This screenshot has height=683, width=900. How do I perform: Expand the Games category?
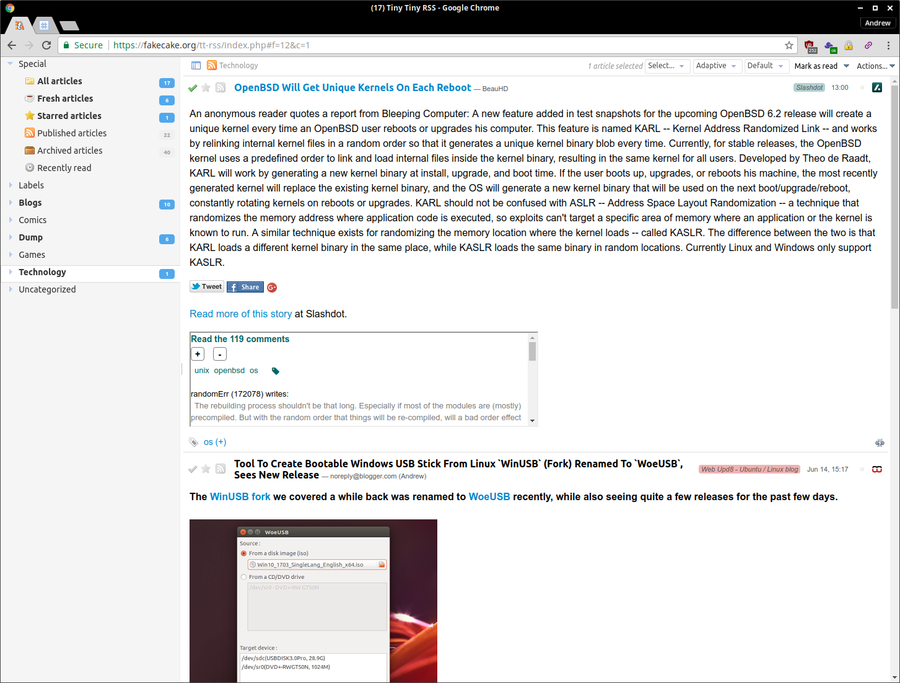[x=10, y=254]
